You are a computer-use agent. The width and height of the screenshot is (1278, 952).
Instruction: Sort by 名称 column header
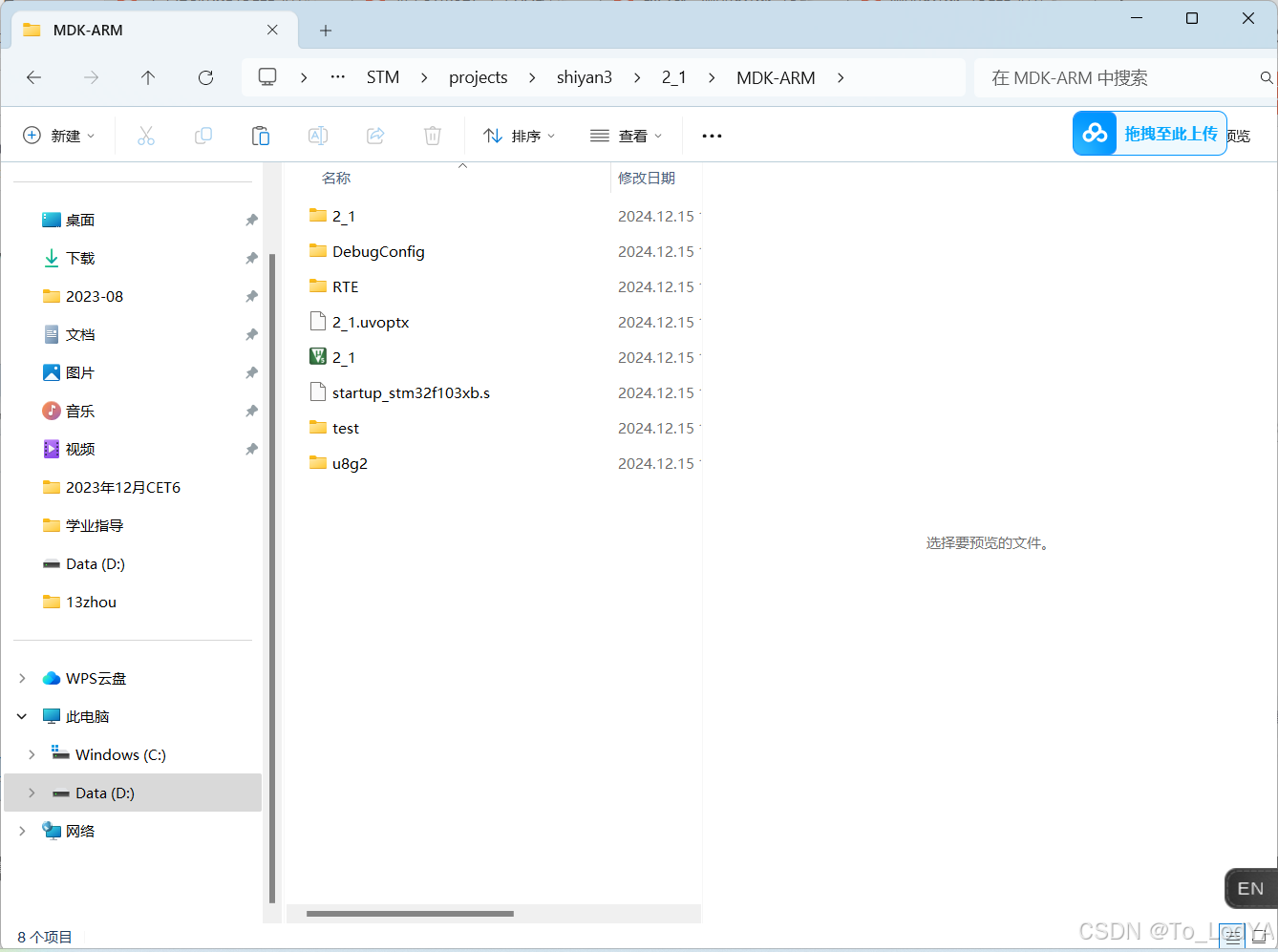click(x=336, y=179)
